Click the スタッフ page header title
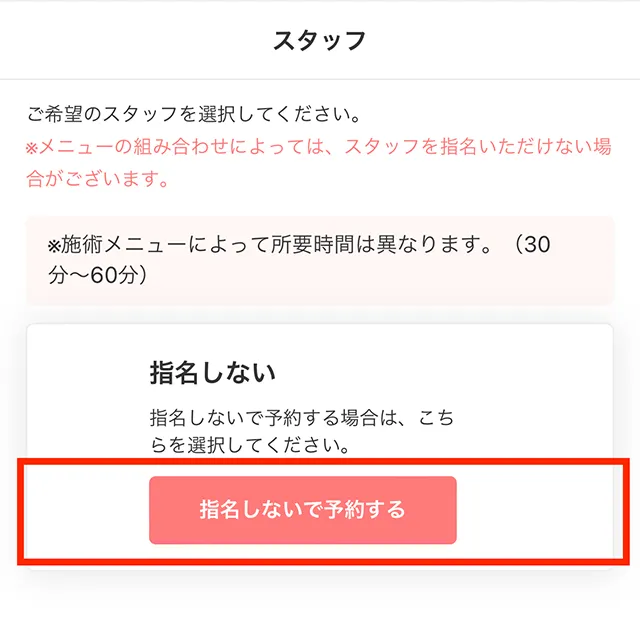 pos(319,41)
